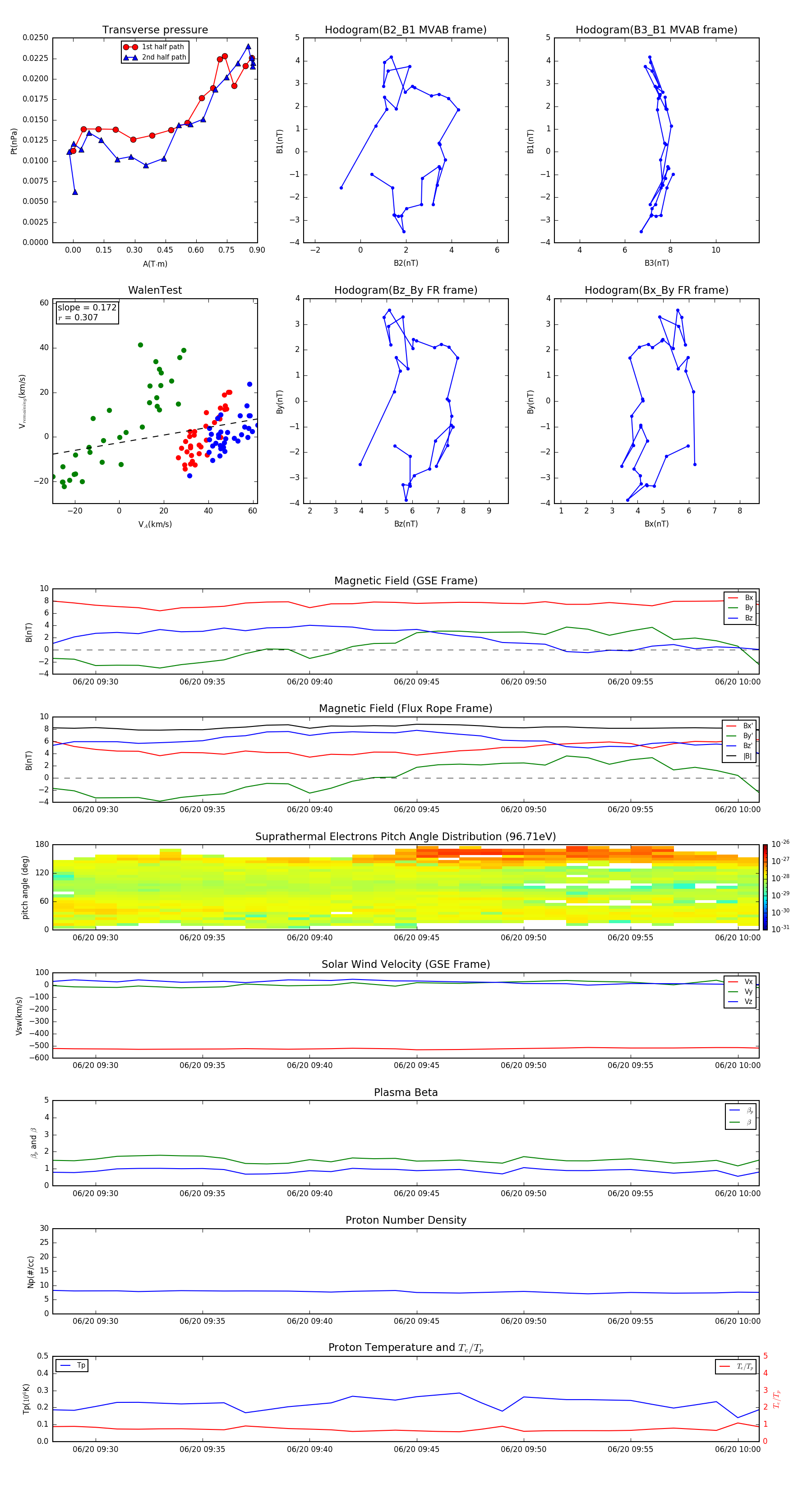Click the Vz legend entry
The width and height of the screenshot is (812, 1489).
click(x=740, y=1002)
